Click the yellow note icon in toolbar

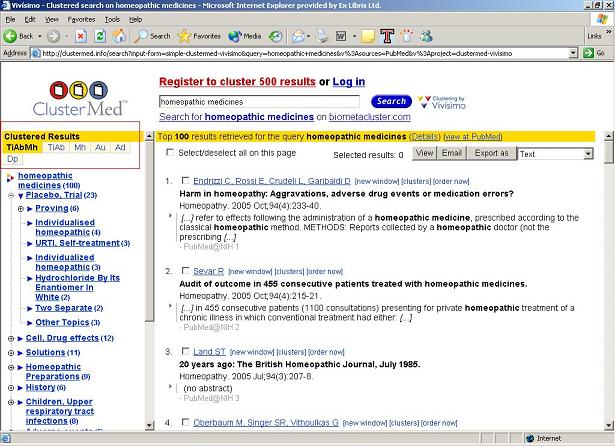[x=368, y=36]
